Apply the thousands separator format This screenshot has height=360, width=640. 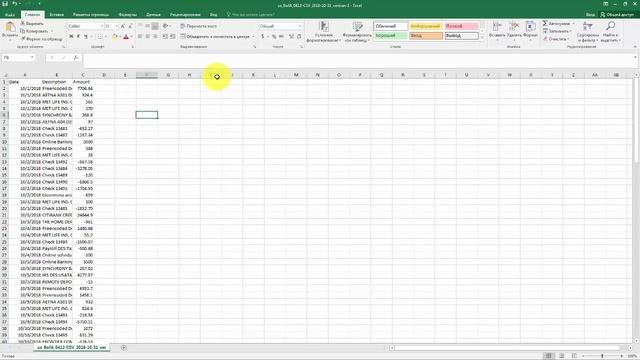281,37
